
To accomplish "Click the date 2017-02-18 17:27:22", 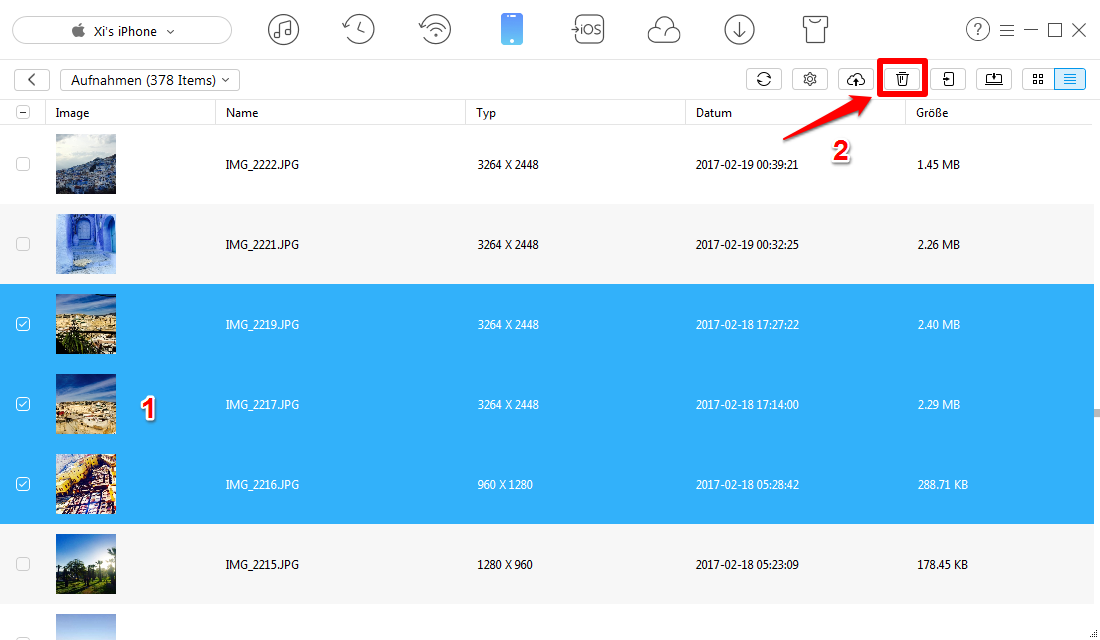I will click(747, 325).
